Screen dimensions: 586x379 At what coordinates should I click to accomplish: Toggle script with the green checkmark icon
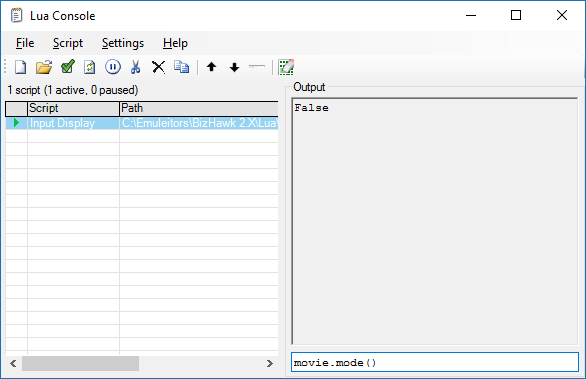(68, 67)
